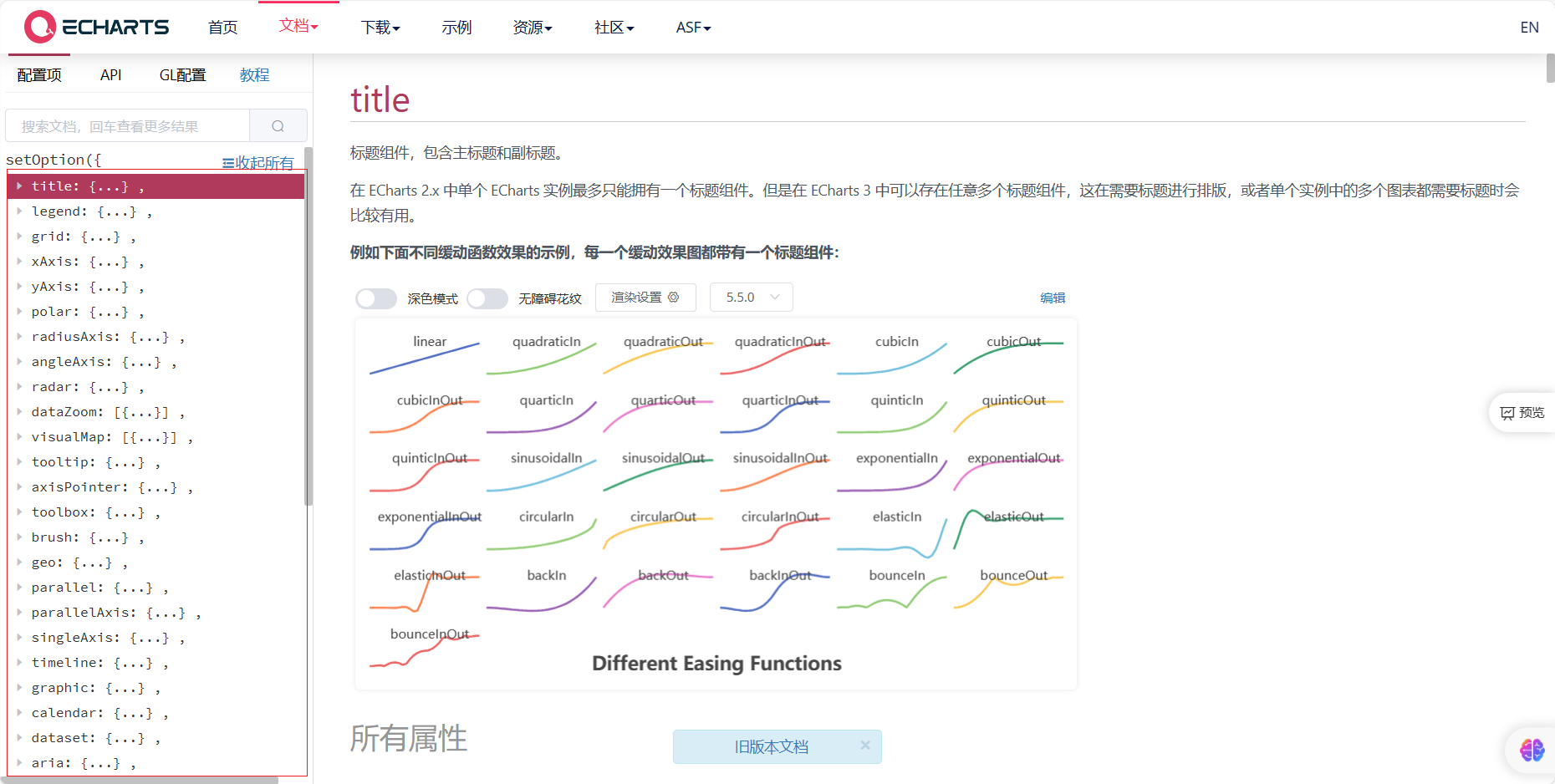Switch to the API tab
1555x784 pixels.
[111, 74]
